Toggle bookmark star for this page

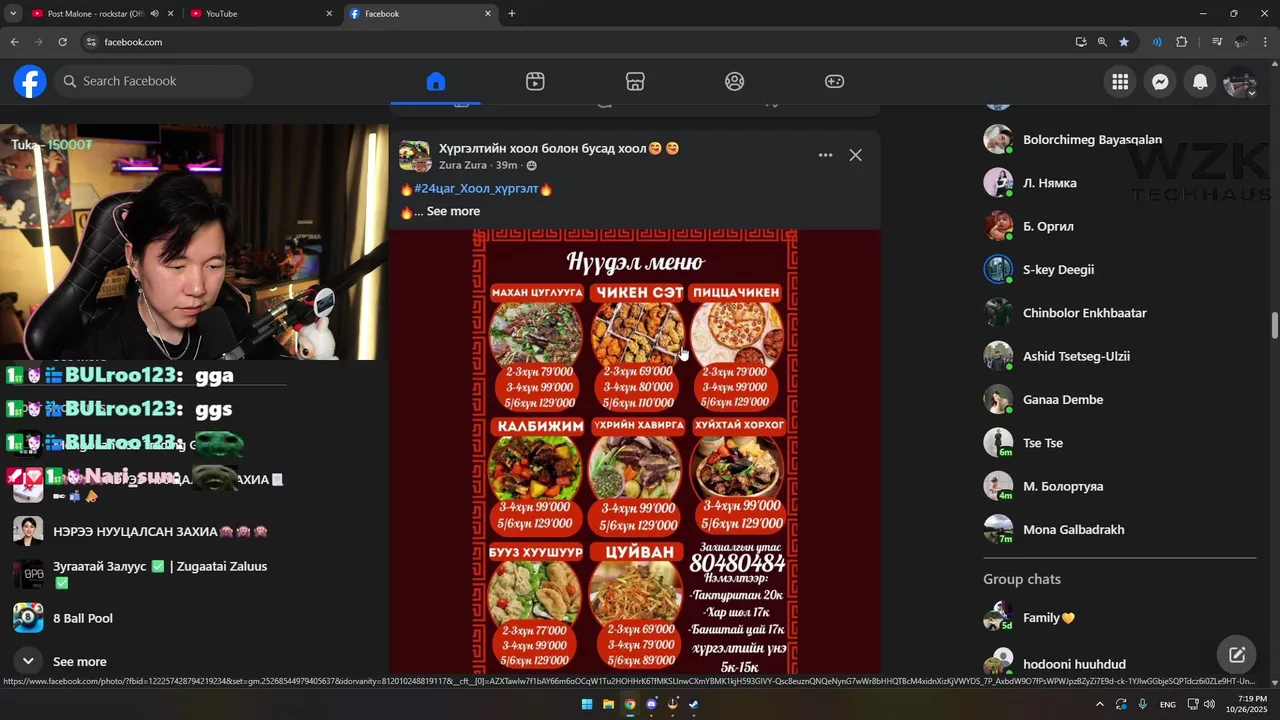tap(1124, 42)
